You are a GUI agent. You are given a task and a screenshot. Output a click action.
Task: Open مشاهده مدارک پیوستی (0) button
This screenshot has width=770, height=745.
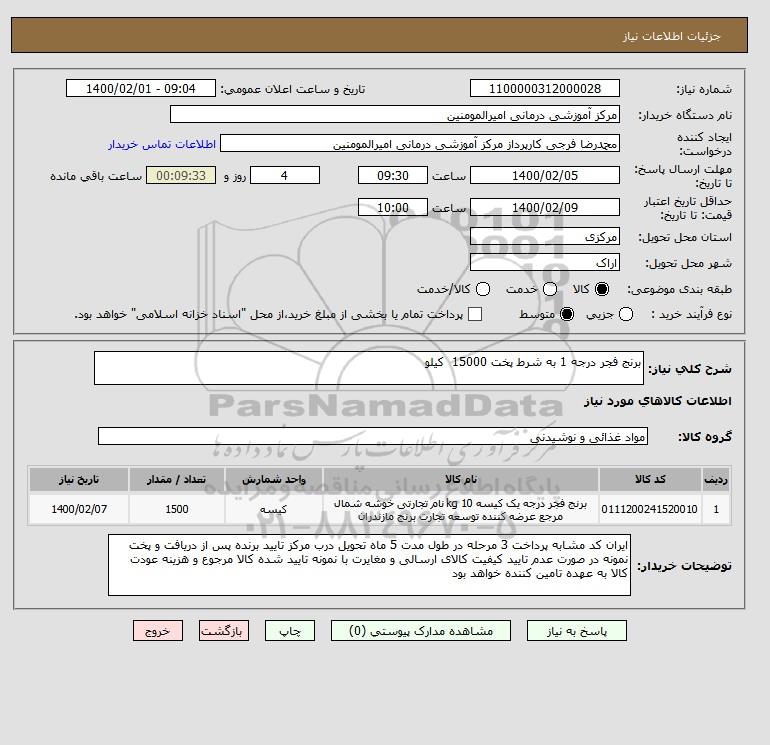coord(421,631)
